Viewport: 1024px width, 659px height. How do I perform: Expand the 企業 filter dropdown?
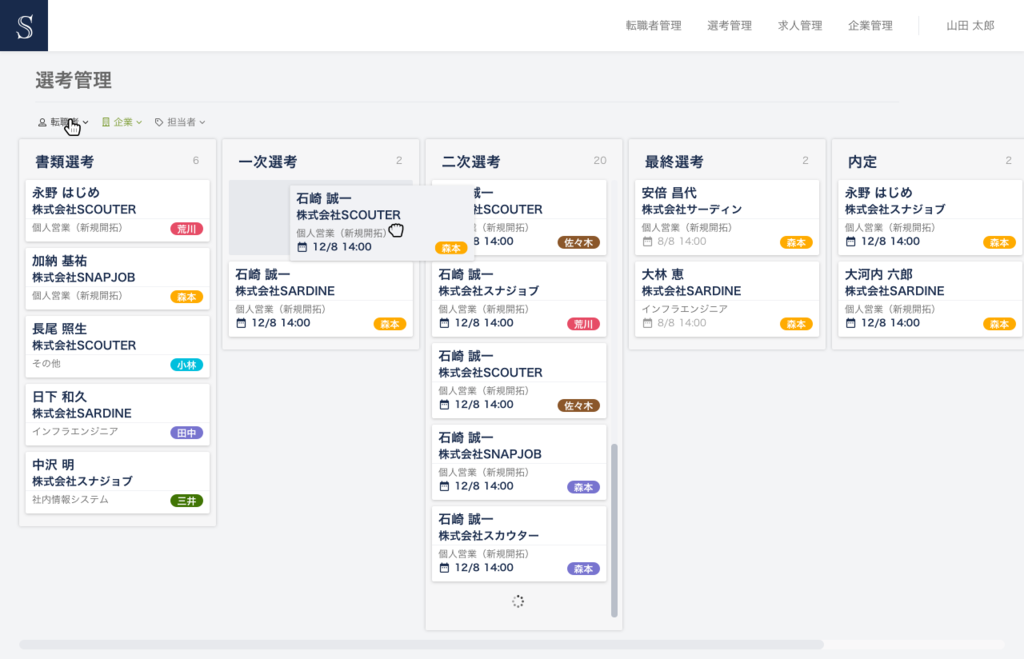pos(122,122)
